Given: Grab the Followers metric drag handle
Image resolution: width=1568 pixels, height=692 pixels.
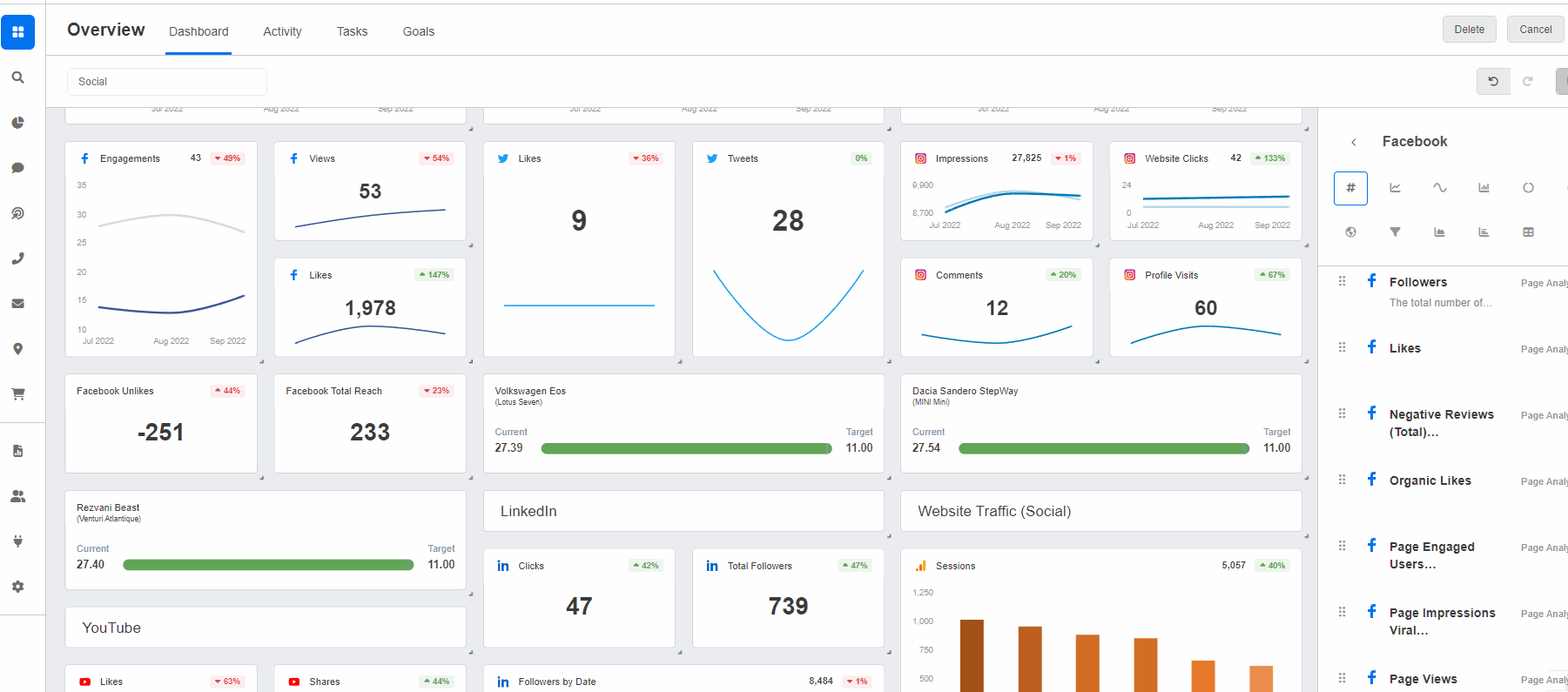Looking at the screenshot, I should coord(1342,281).
